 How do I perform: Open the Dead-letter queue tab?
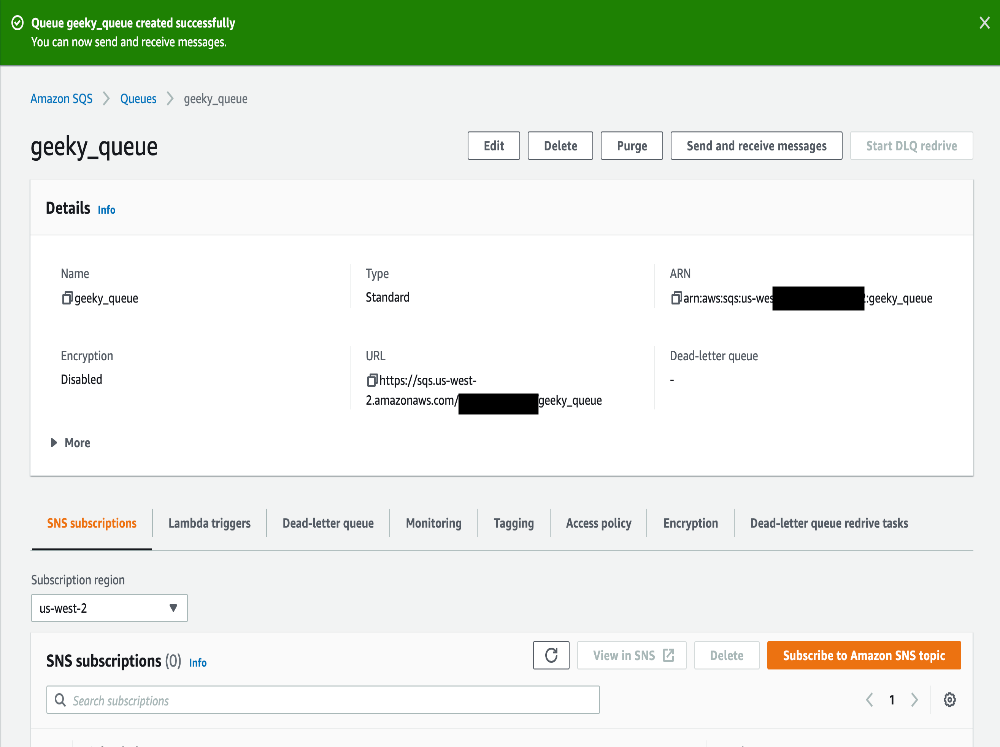[x=328, y=523]
